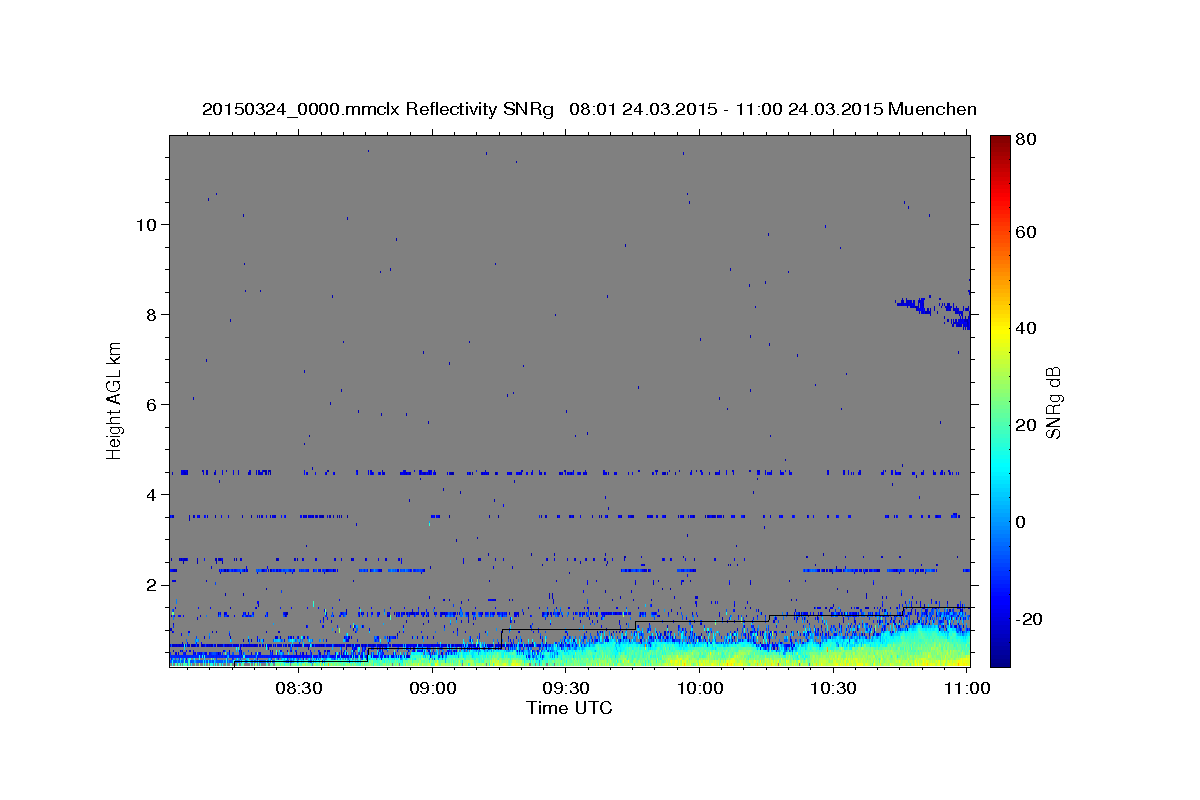Click the 'Height AGL km' axis label
Viewport: 1200px width, 800px height.
(x=115, y=400)
